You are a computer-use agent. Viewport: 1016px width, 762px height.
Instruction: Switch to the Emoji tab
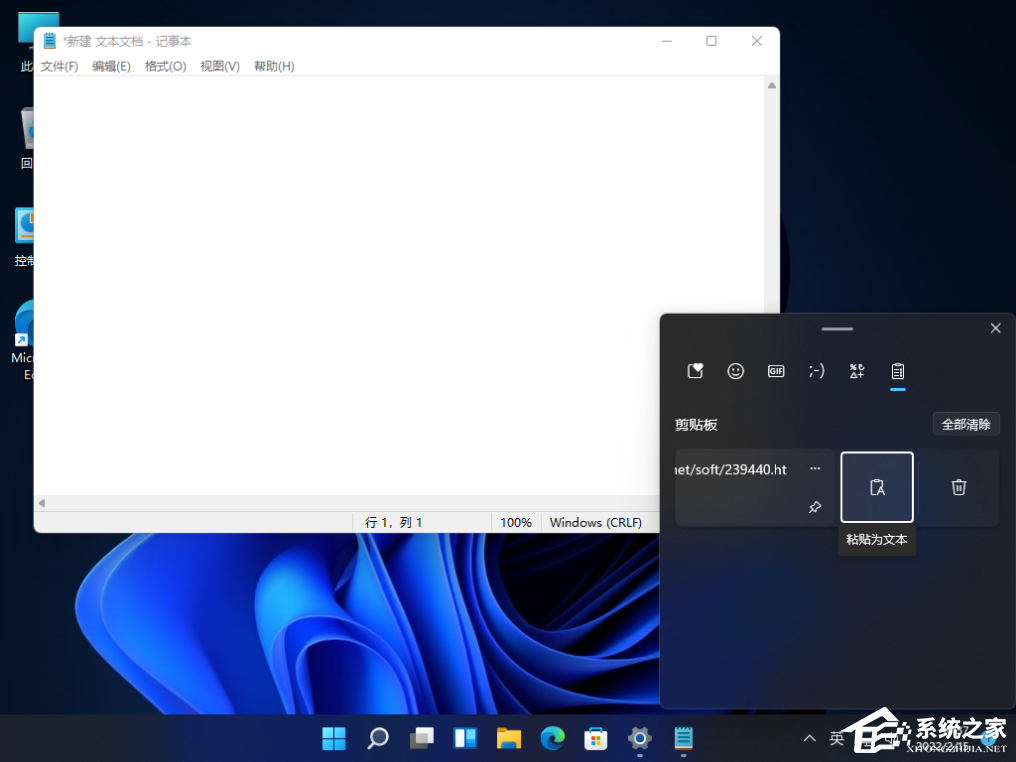(x=735, y=371)
